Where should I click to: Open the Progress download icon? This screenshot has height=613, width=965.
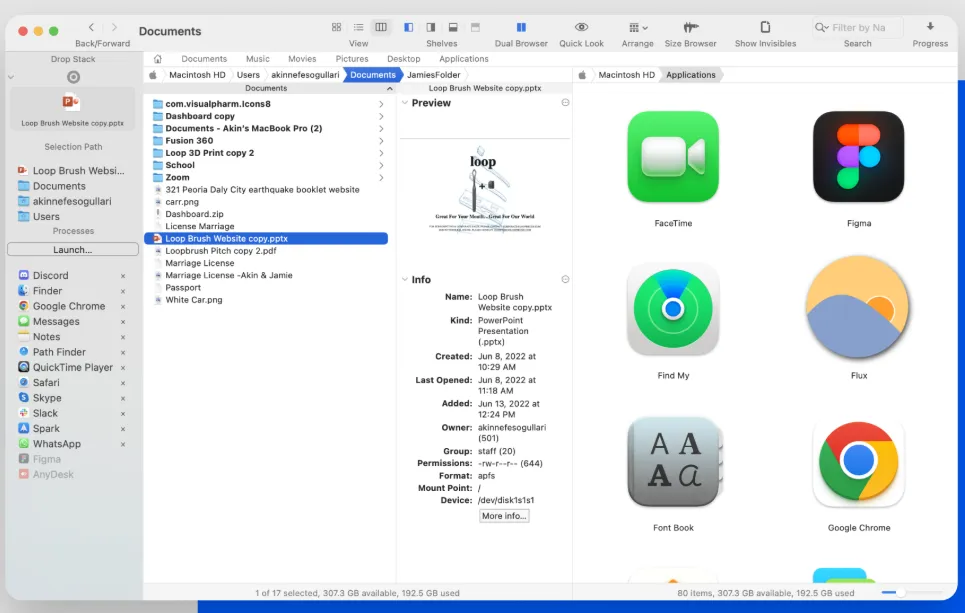tap(930, 26)
